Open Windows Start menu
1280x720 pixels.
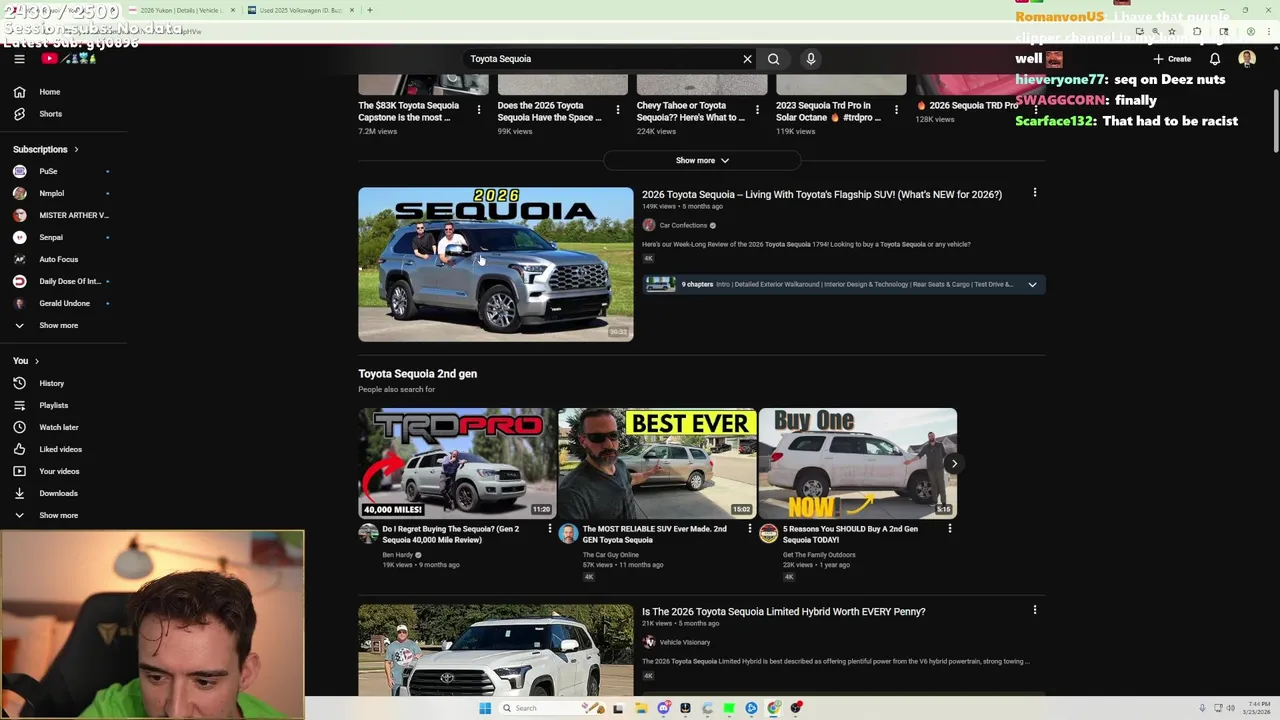(485, 708)
